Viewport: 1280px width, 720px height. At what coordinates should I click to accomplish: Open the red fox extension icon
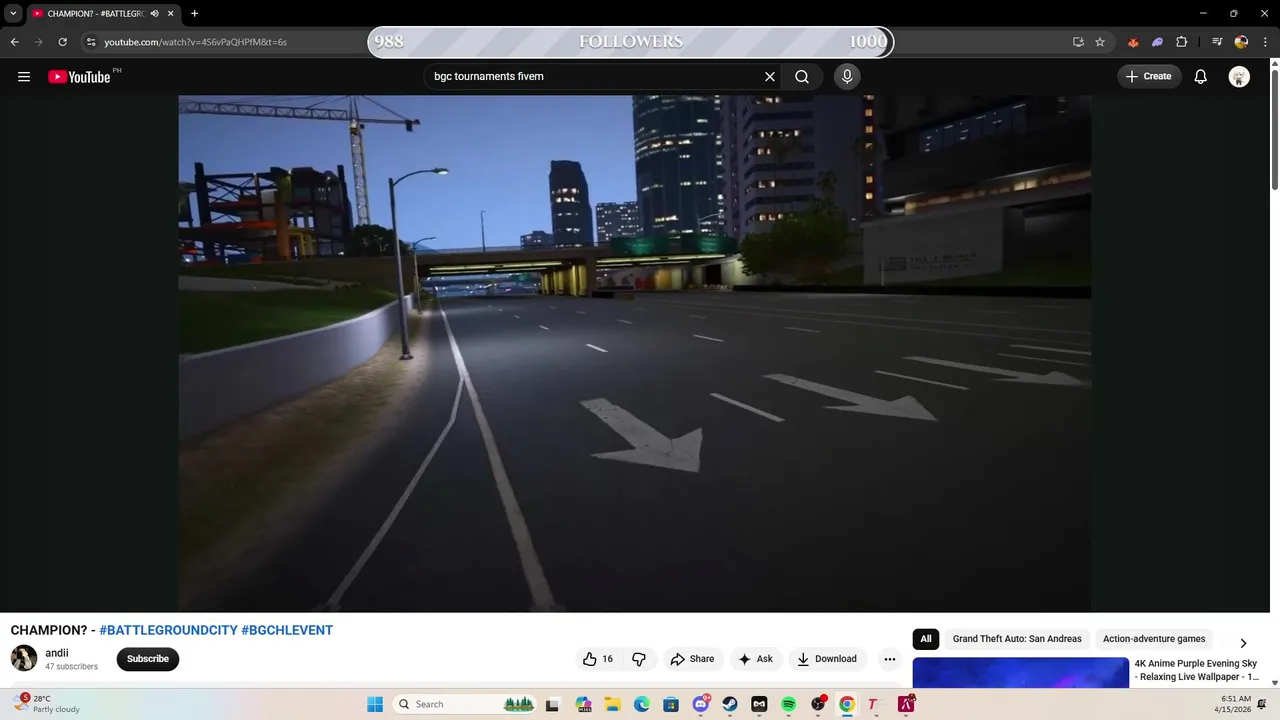pos(1133,42)
